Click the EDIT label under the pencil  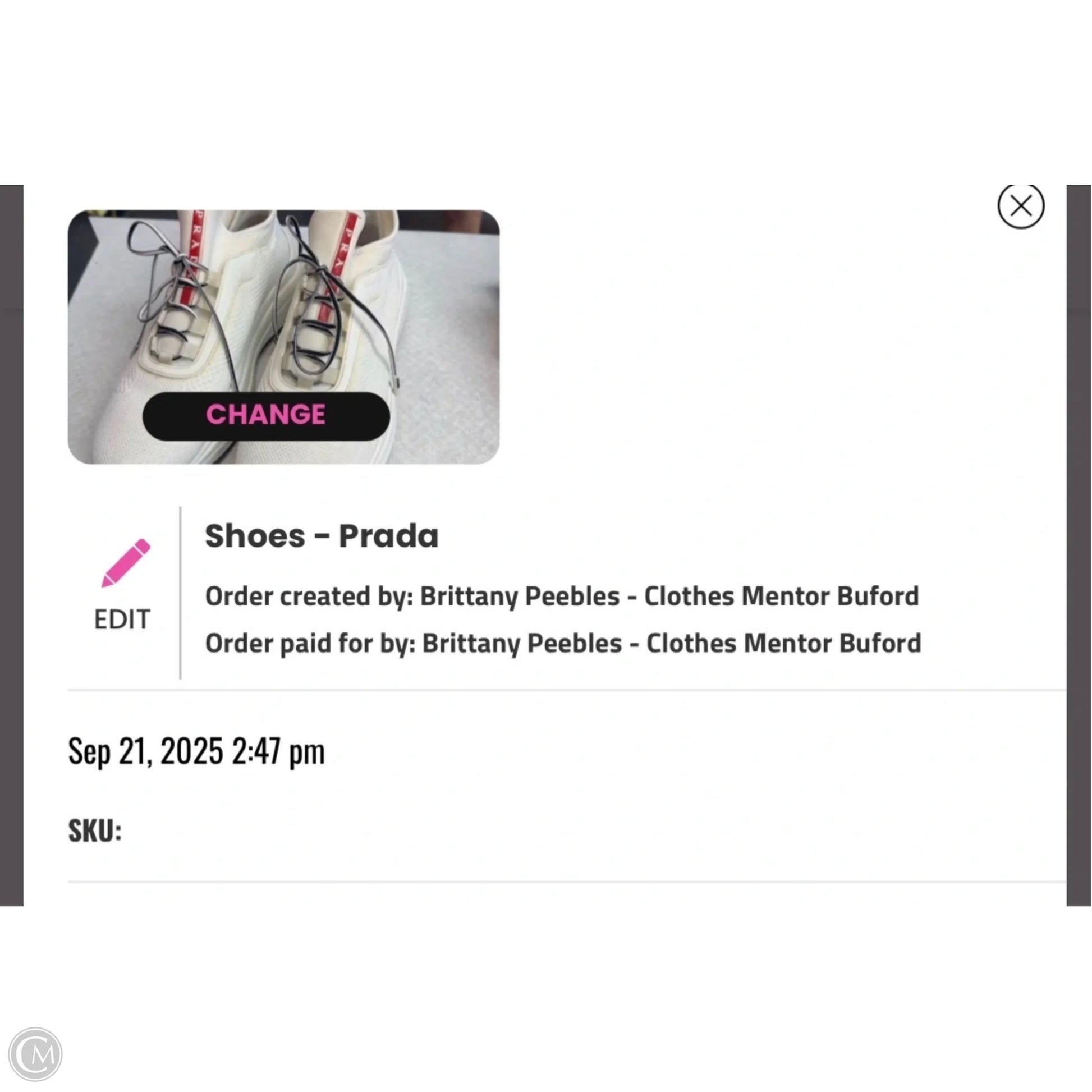[122, 620]
